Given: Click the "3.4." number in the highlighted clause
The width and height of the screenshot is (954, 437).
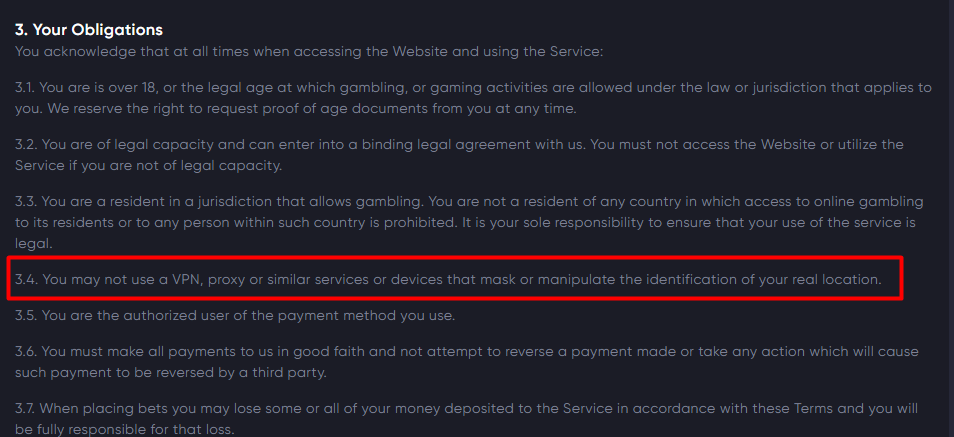Looking at the screenshot, I should 27,279.
